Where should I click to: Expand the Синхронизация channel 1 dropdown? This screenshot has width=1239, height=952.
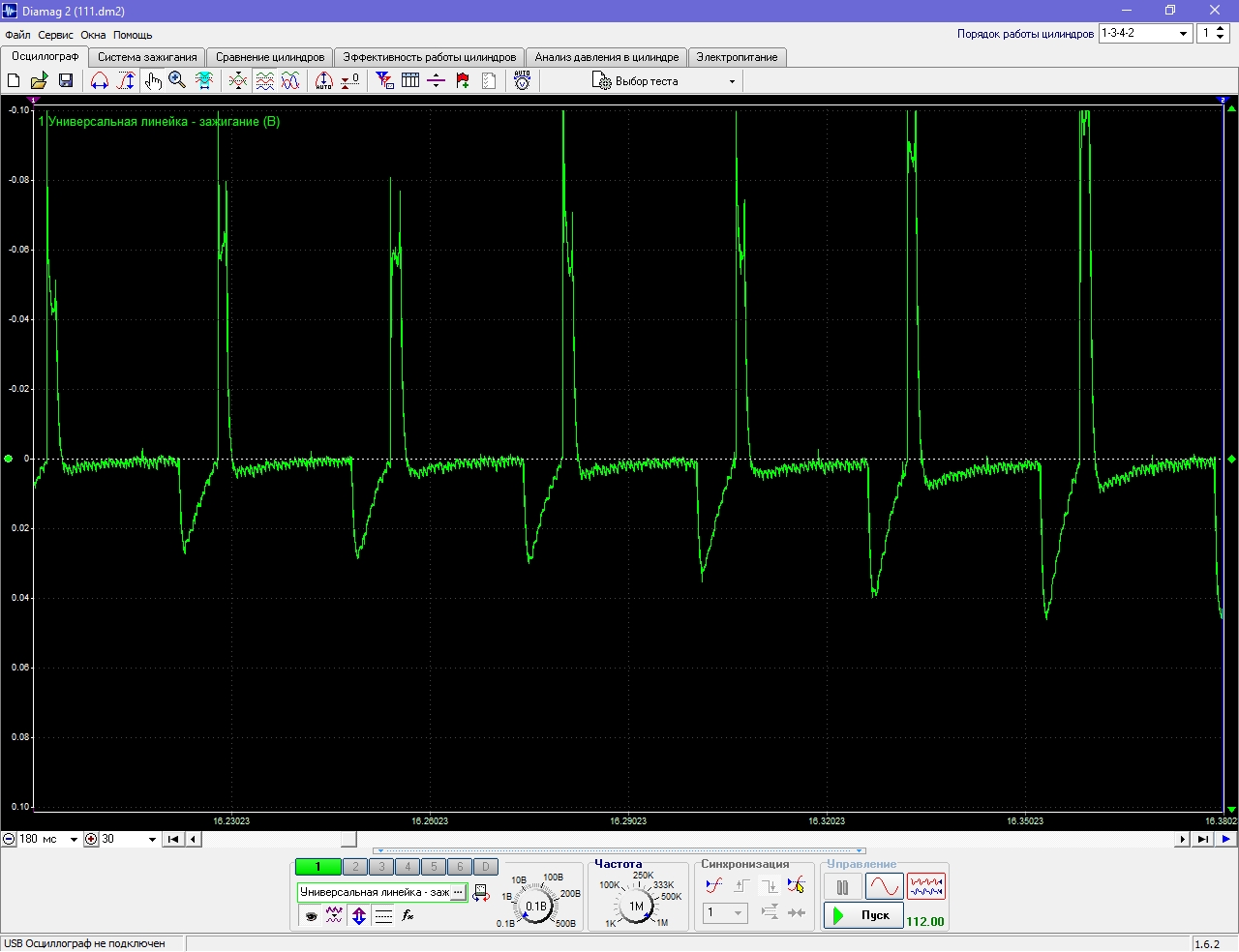coord(739,912)
